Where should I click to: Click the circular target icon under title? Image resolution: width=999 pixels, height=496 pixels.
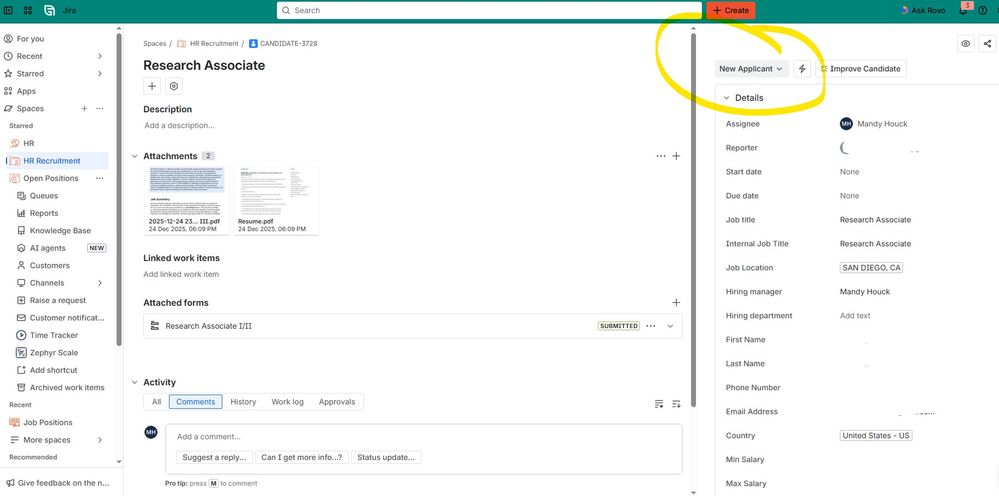[x=174, y=87]
